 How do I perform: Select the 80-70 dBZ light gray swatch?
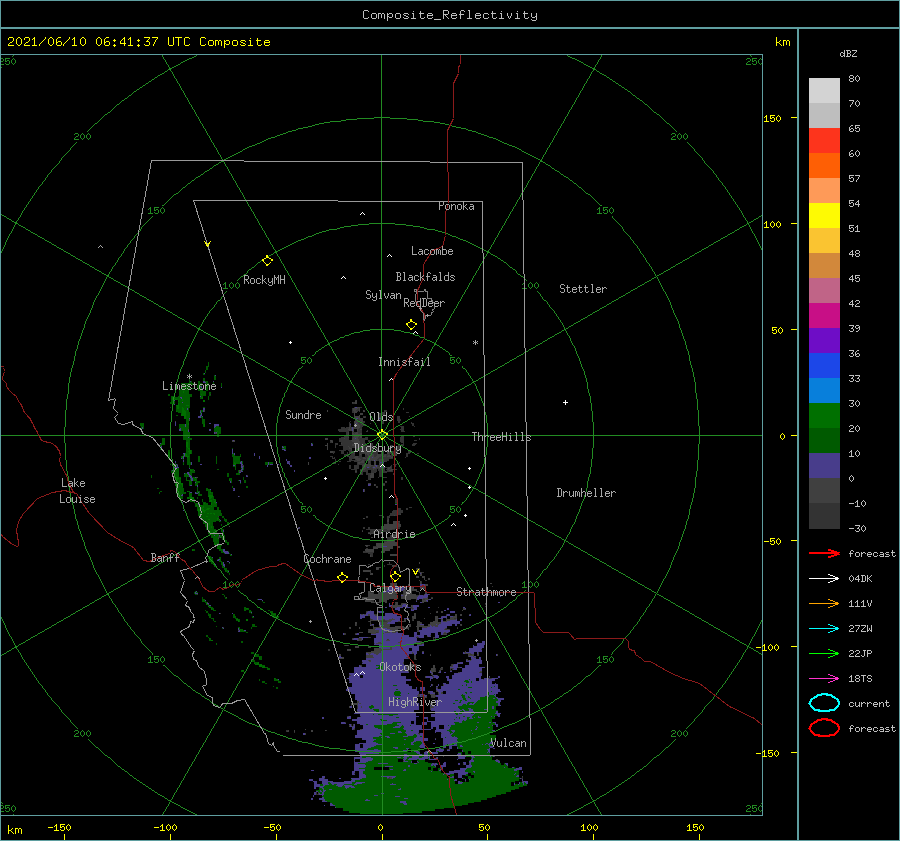tap(824, 90)
